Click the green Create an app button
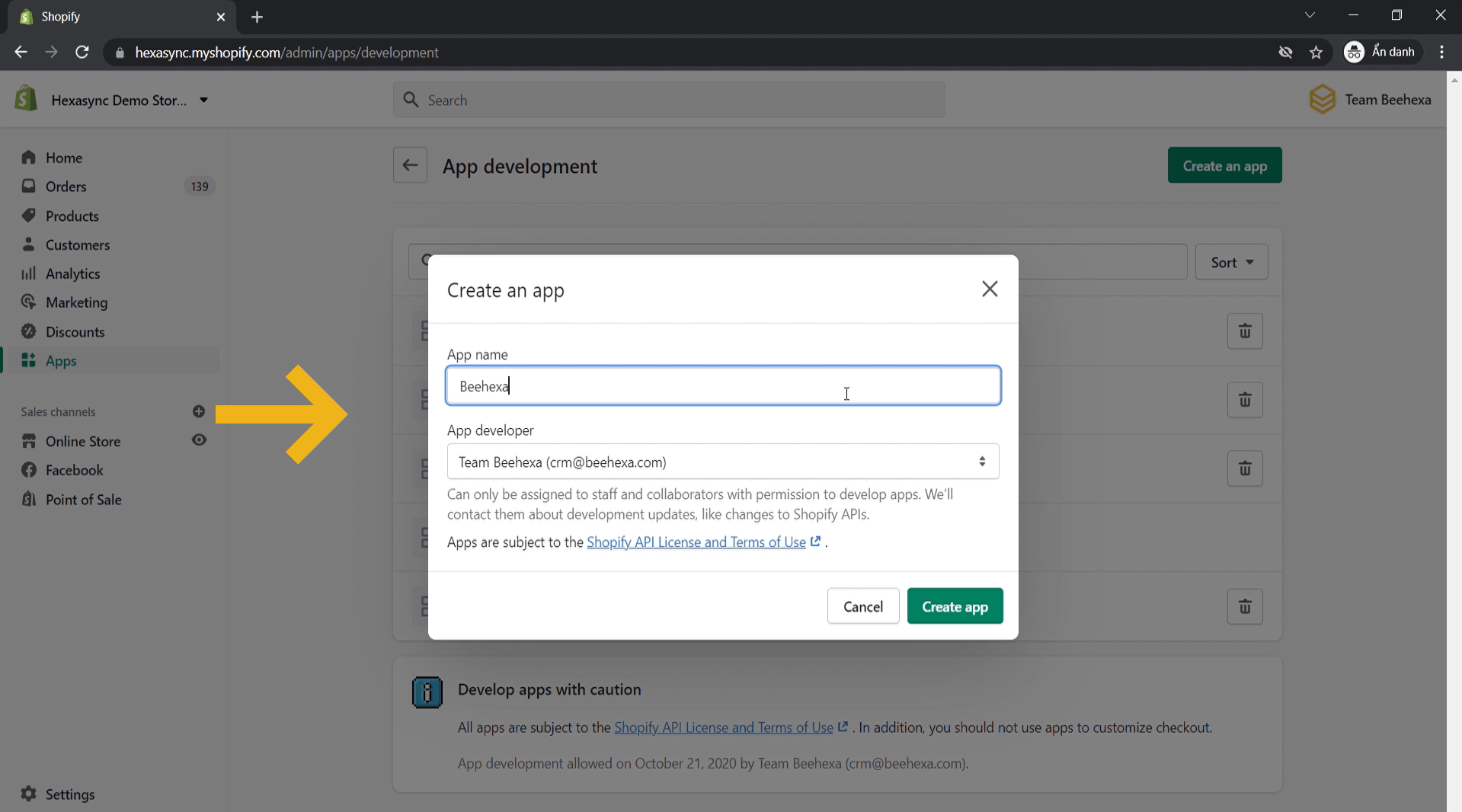This screenshot has width=1462, height=812. [x=1224, y=165]
